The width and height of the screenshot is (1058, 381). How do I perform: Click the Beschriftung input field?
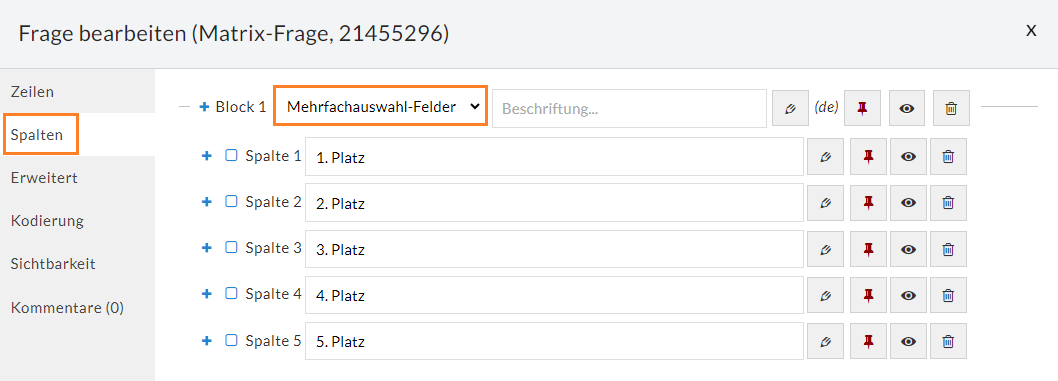tap(630, 108)
